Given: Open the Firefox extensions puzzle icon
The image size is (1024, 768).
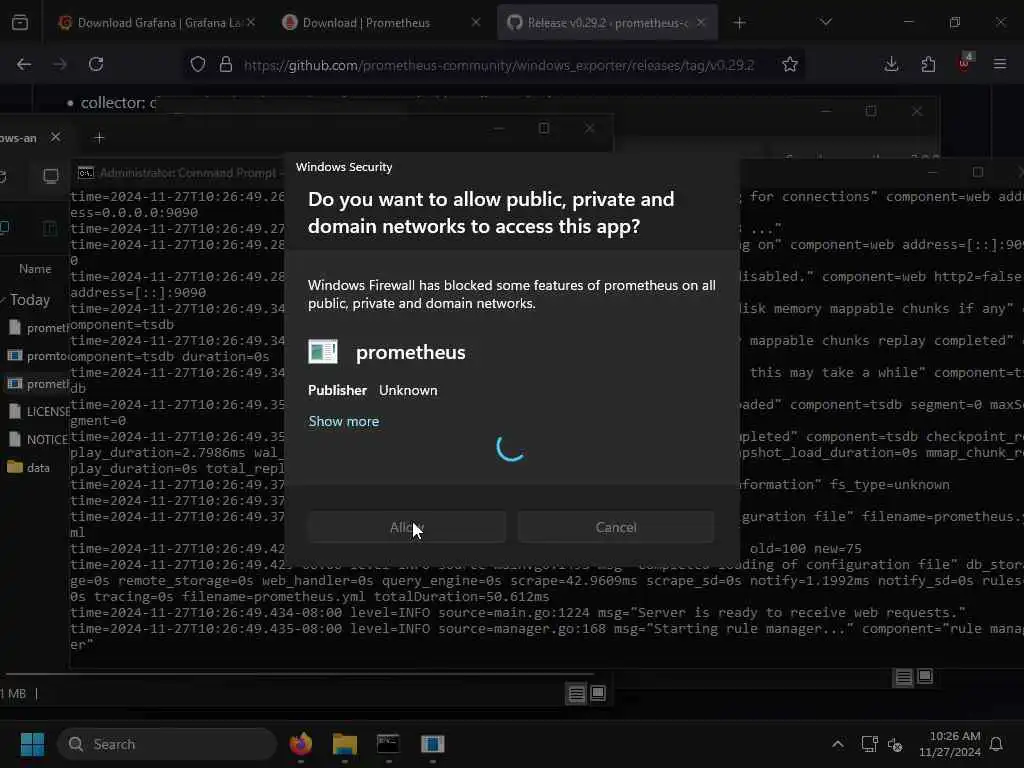Looking at the screenshot, I should pos(928,64).
